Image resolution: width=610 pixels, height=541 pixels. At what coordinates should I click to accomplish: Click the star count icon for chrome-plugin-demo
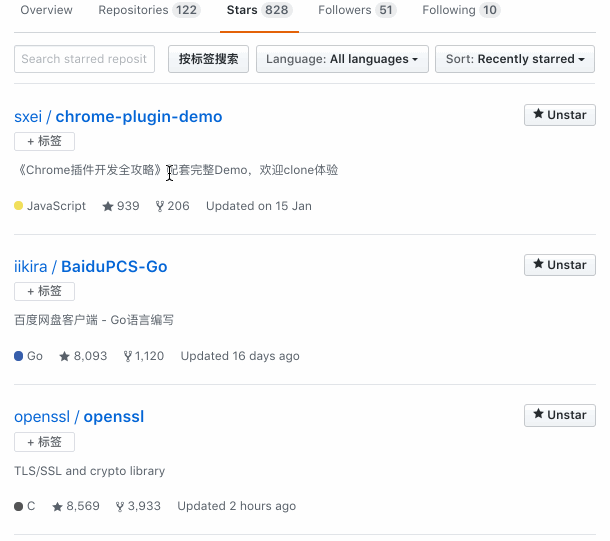(x=108, y=206)
